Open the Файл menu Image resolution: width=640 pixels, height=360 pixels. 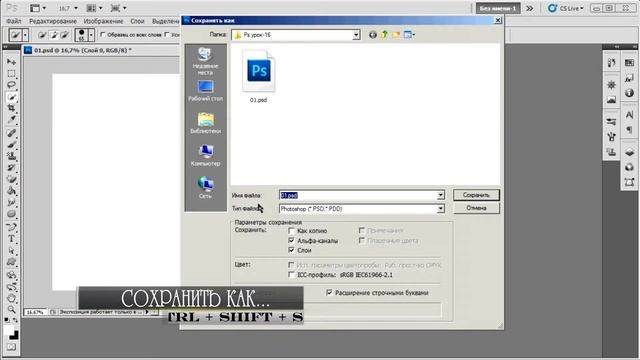(x=13, y=21)
